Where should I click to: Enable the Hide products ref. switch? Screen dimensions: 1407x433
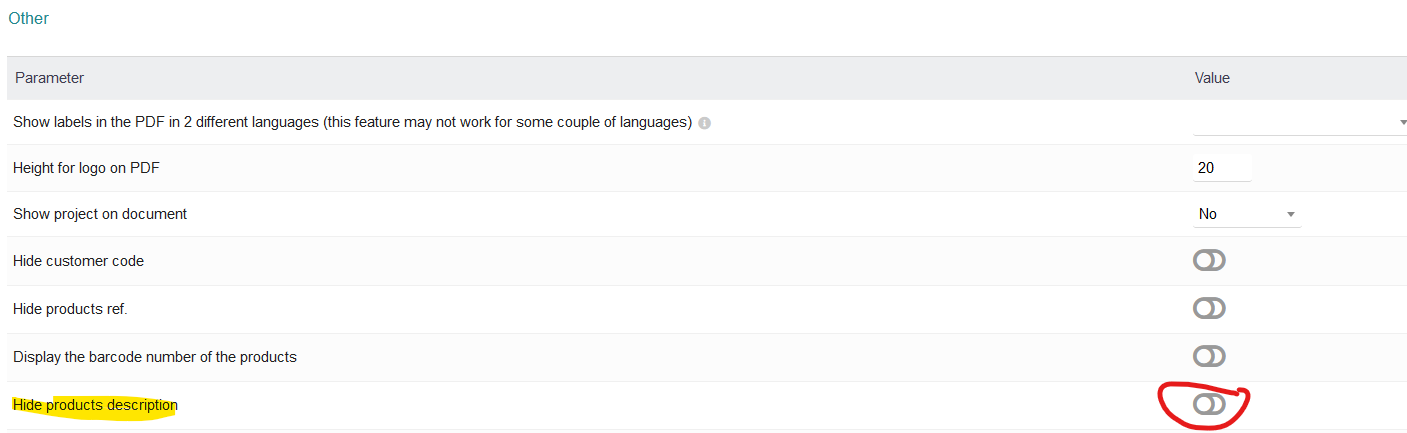pos(1209,309)
